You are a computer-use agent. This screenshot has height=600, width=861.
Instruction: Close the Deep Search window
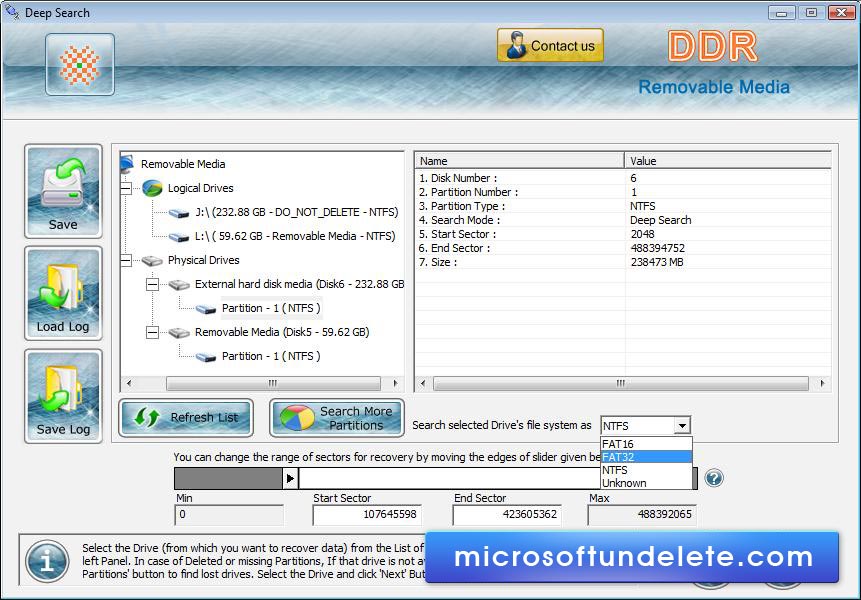click(x=841, y=12)
